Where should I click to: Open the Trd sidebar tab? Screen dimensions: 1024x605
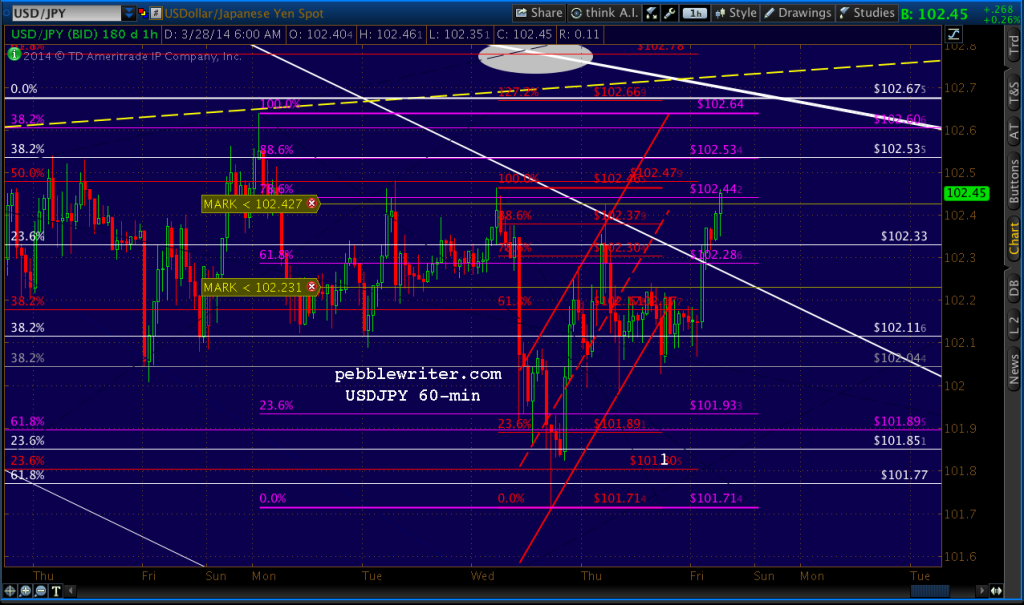[x=1014, y=45]
